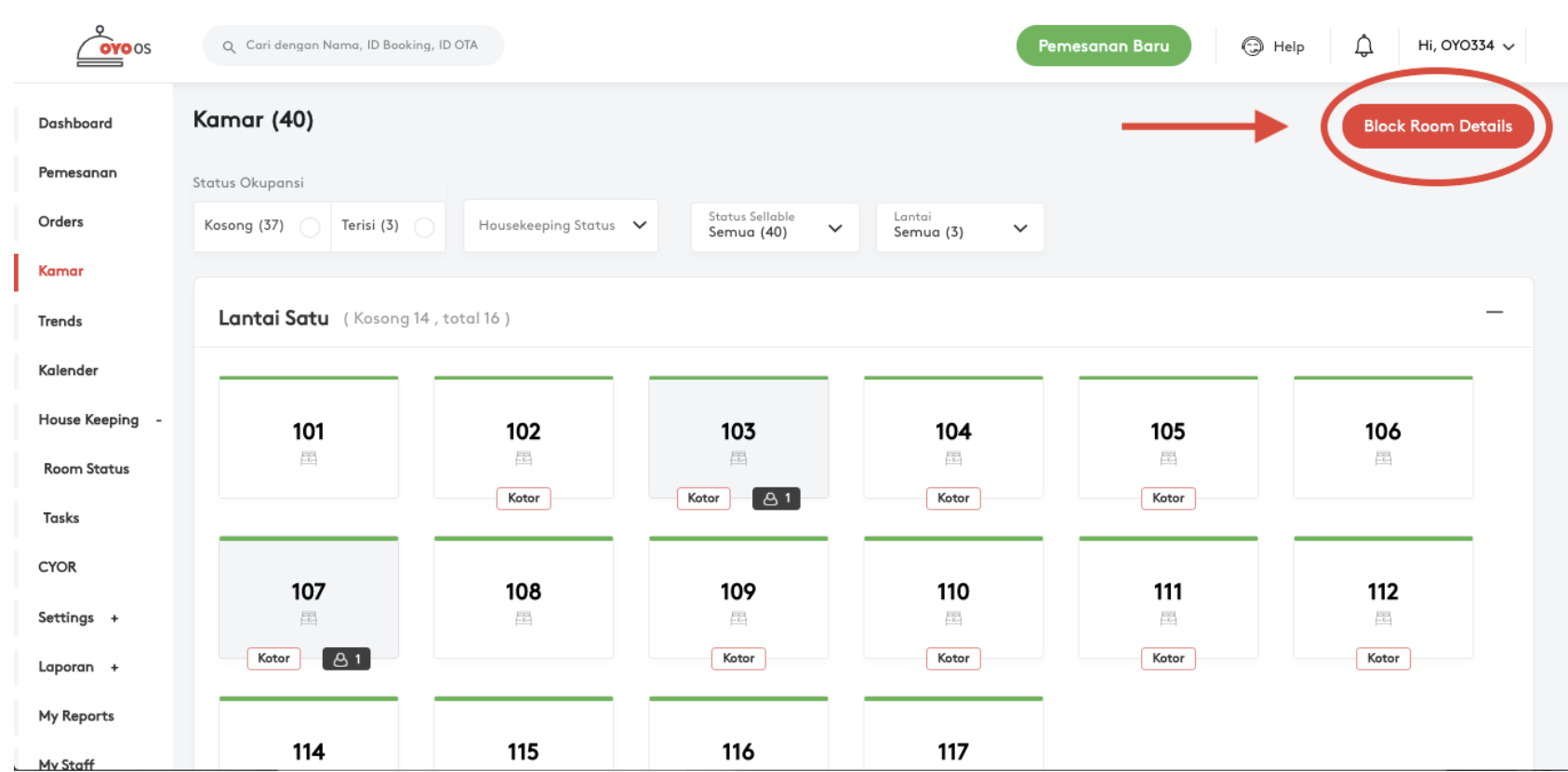1568x772 pixels.
Task: Open Tasks submenu item
Action: tap(60, 519)
